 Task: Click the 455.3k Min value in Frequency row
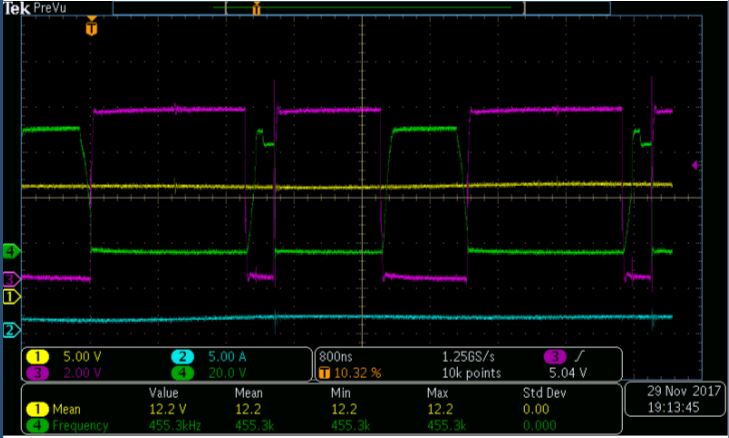click(350, 425)
